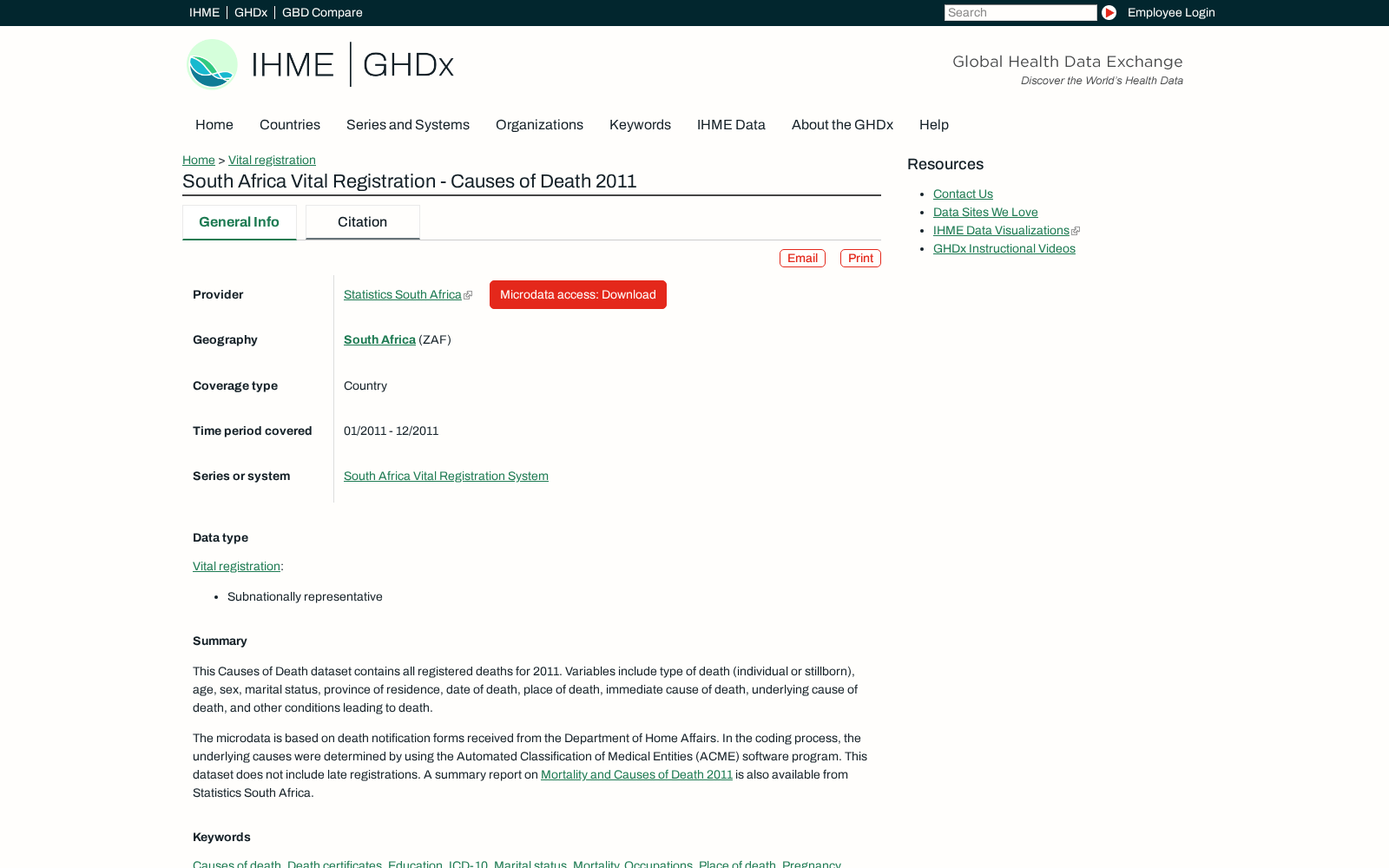Click the Occupations keyword
Image resolution: width=1389 pixels, height=868 pixels.
point(658,864)
